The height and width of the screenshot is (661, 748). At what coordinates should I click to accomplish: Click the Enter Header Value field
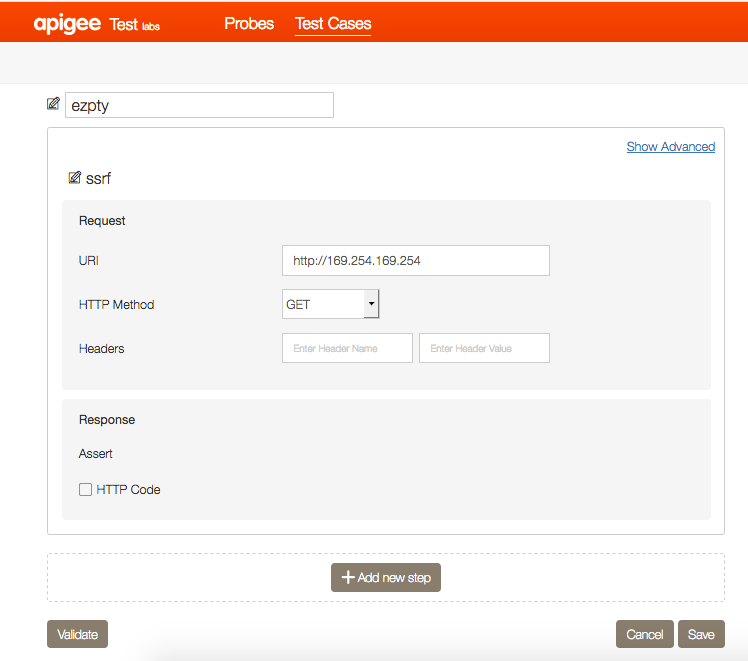484,348
